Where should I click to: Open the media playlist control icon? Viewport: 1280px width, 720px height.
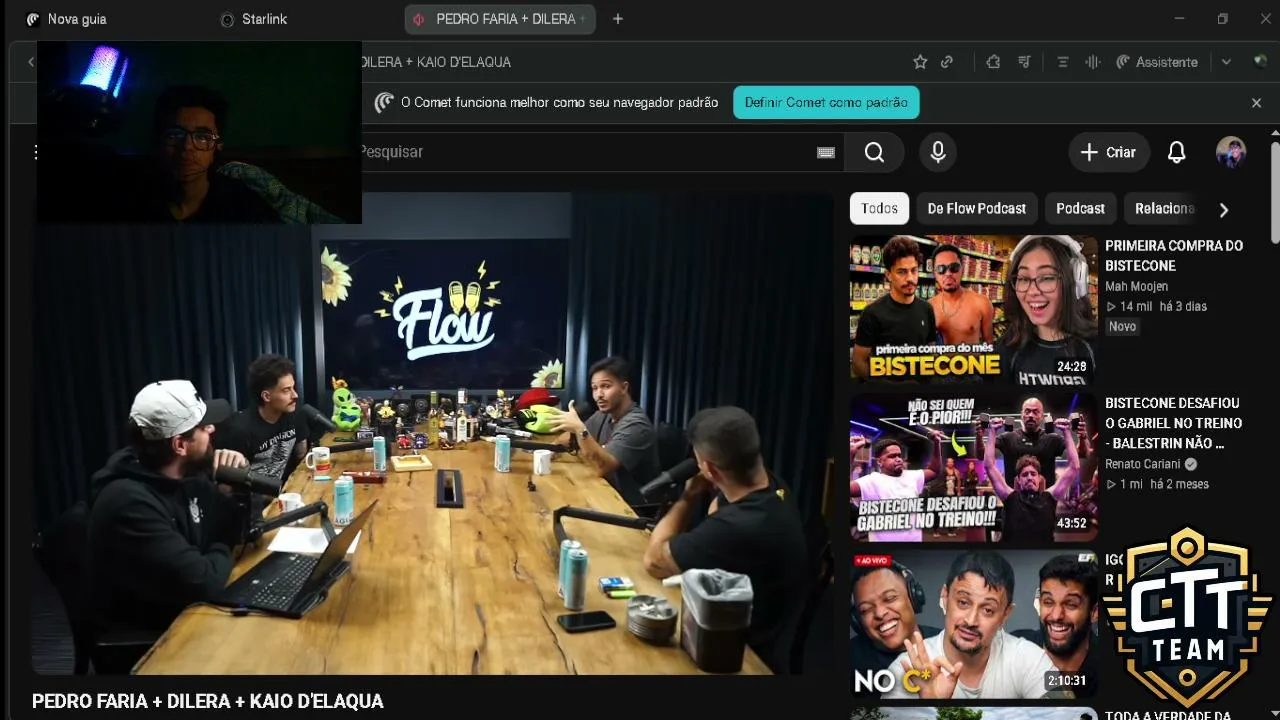point(1024,62)
